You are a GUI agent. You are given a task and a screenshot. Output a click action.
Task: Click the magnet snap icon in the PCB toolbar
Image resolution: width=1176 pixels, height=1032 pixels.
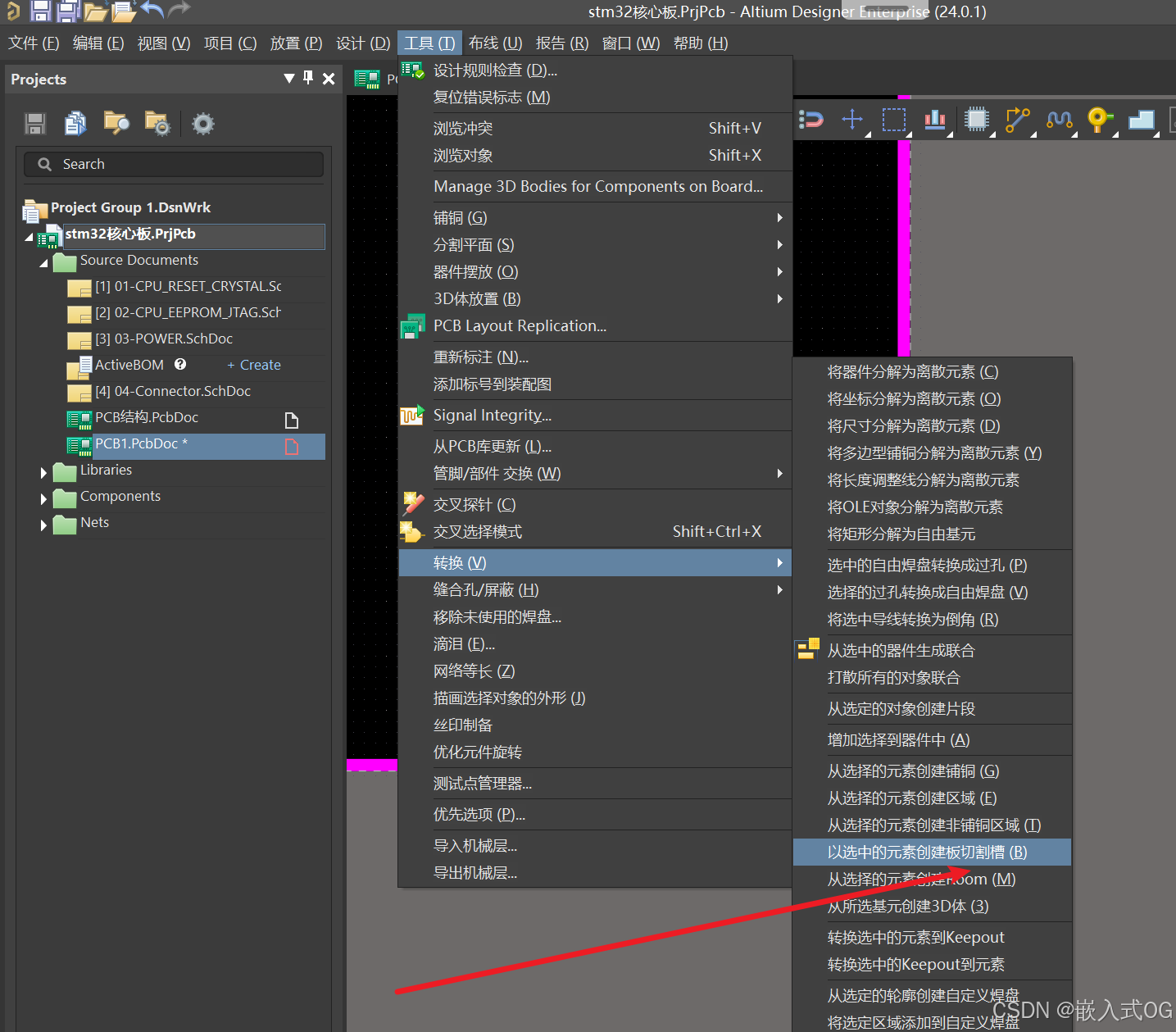tap(810, 120)
